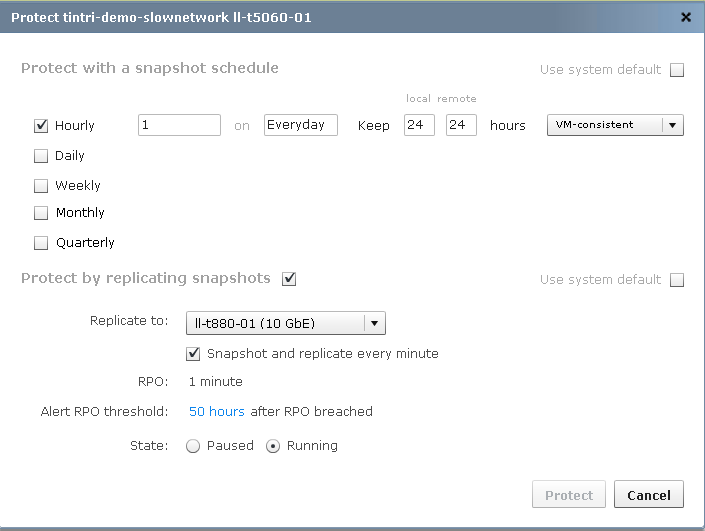Viewport: 705px width, 531px height.
Task: Open the Replicate to dropdown
Action: (286, 323)
